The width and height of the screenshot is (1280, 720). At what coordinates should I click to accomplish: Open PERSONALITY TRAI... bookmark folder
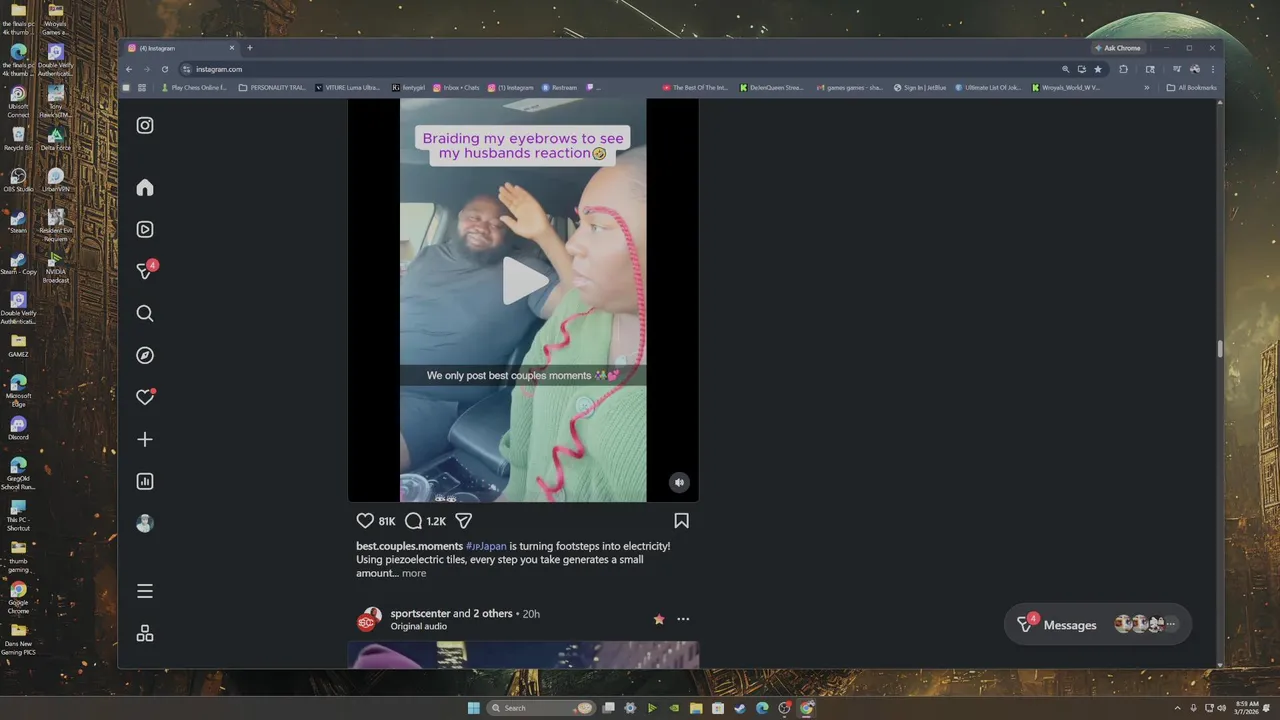tap(273, 87)
